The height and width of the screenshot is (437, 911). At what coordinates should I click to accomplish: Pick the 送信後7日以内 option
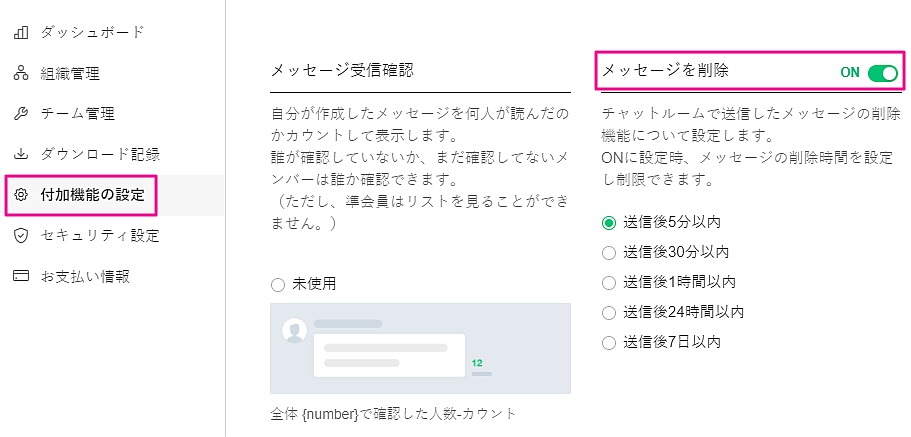click(x=609, y=342)
